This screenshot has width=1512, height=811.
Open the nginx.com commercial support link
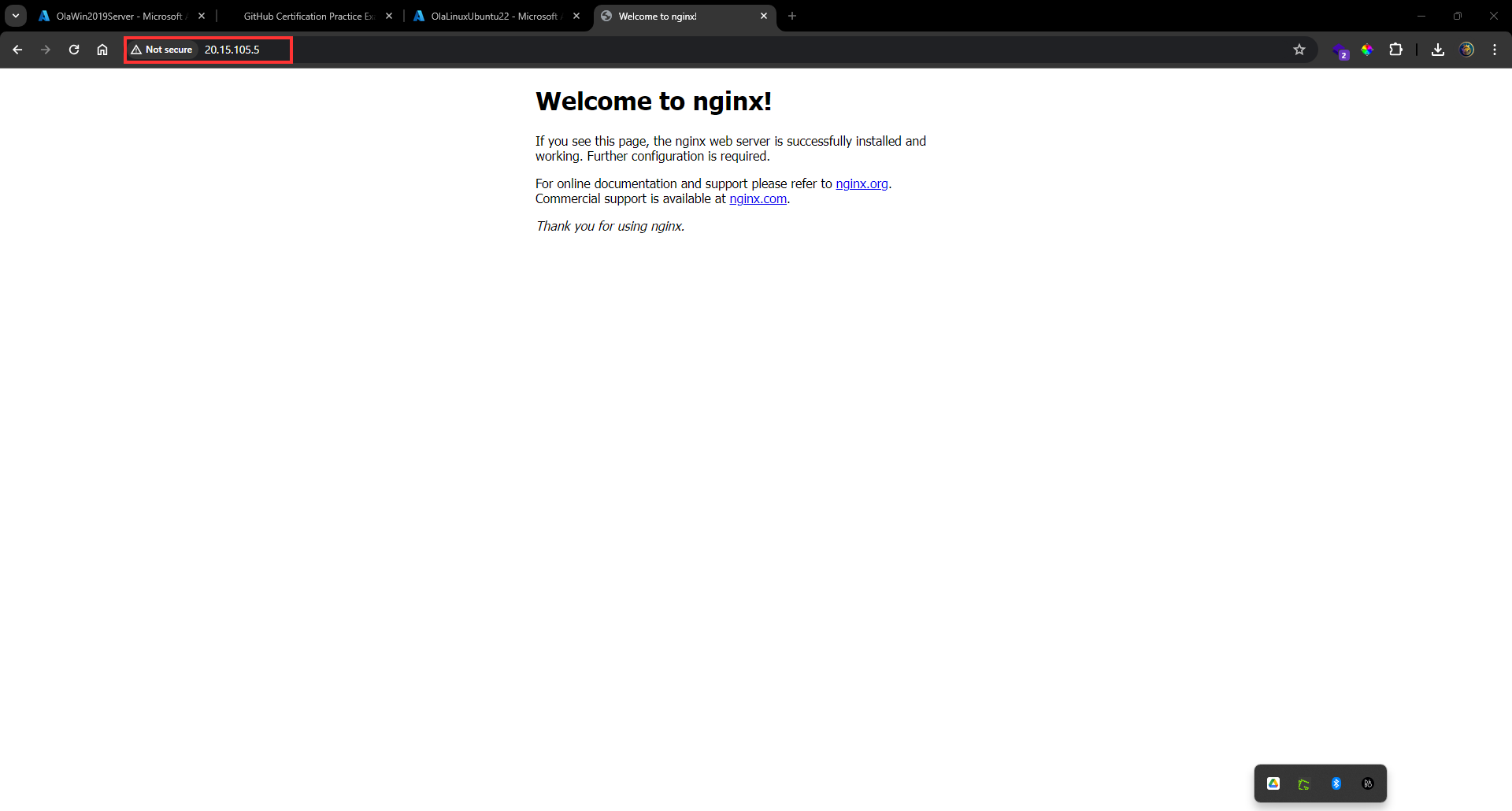758,198
